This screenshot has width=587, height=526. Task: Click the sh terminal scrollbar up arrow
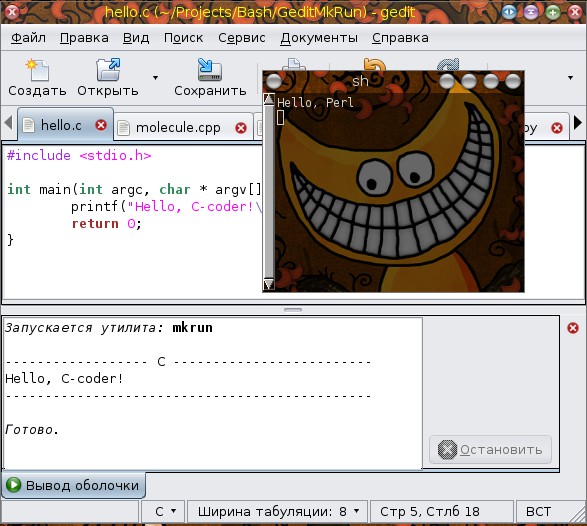269,99
